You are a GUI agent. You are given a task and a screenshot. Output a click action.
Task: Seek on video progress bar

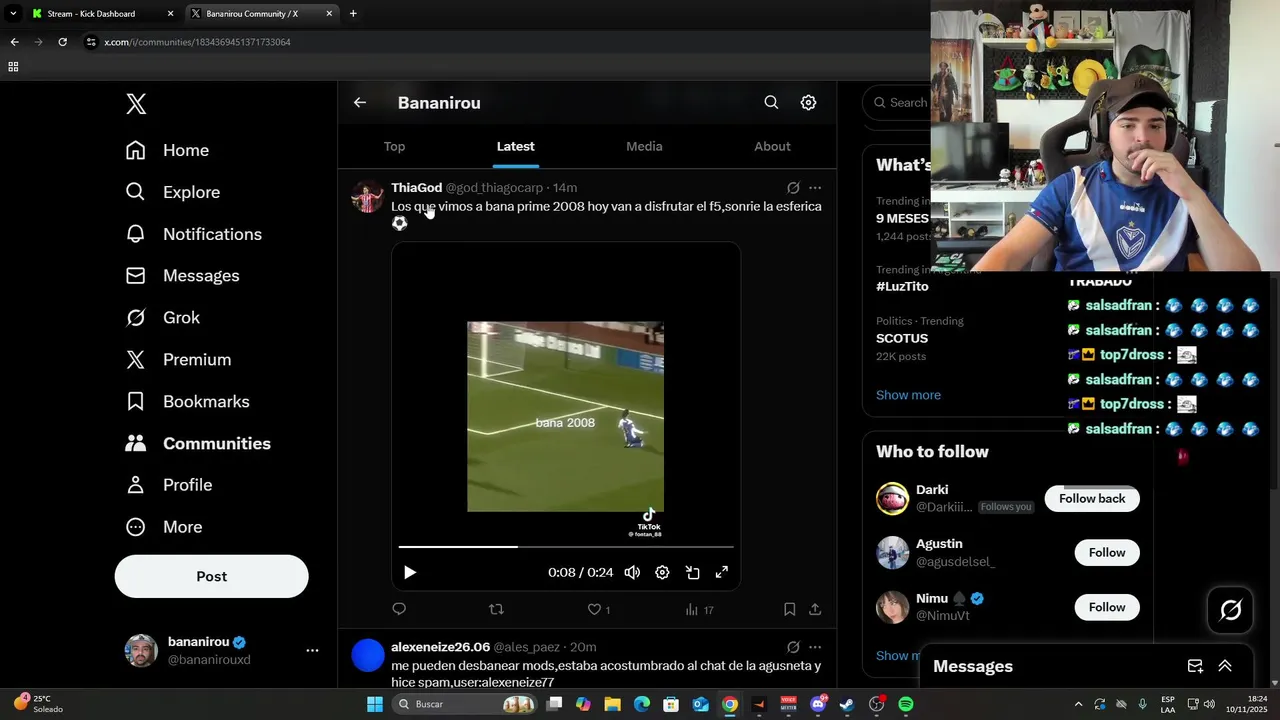[x=566, y=546]
